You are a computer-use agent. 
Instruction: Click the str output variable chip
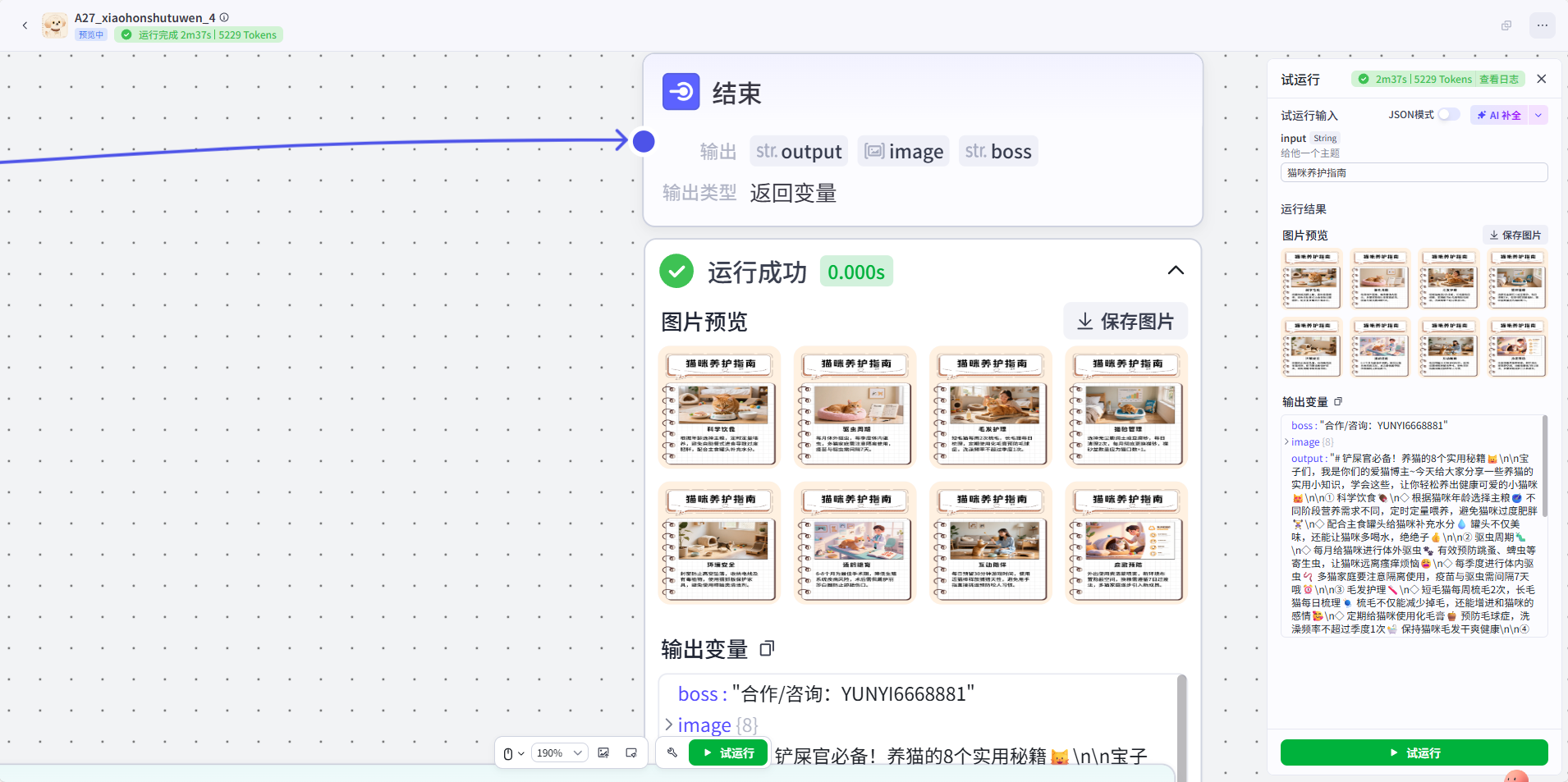(x=799, y=152)
